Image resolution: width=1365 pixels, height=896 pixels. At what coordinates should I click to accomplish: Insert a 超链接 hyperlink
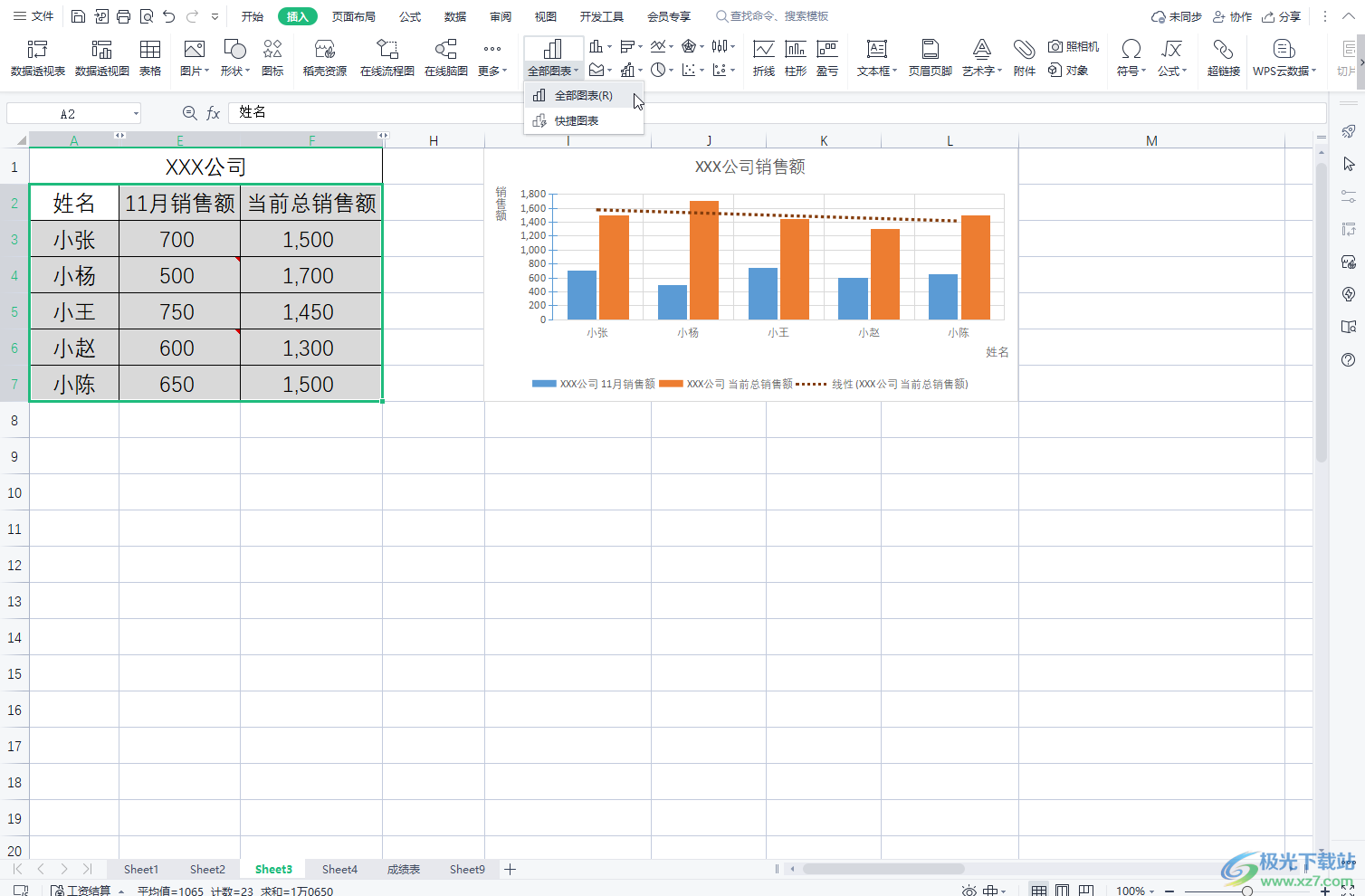point(1224,58)
